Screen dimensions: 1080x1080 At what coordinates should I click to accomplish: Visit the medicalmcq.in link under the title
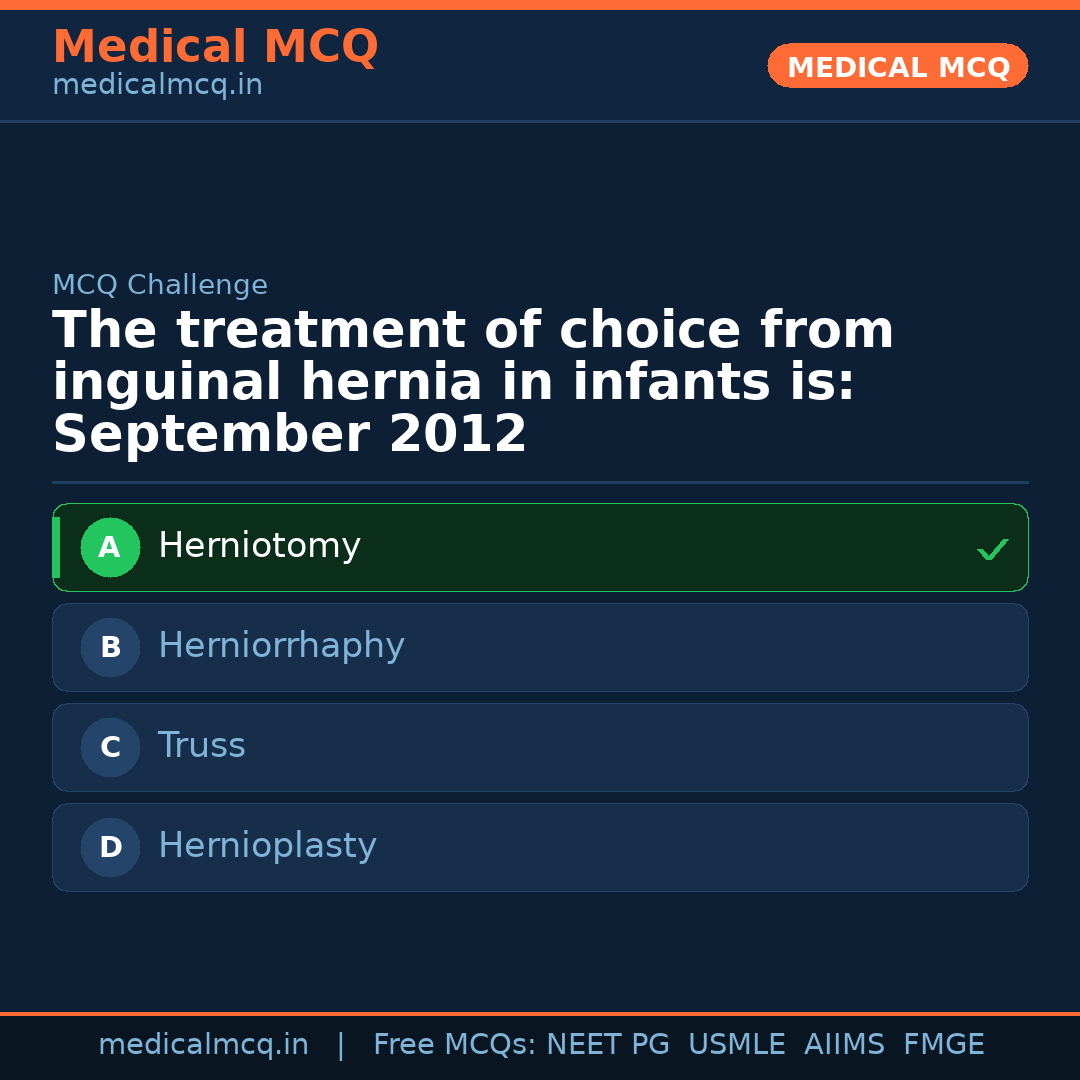click(x=157, y=85)
